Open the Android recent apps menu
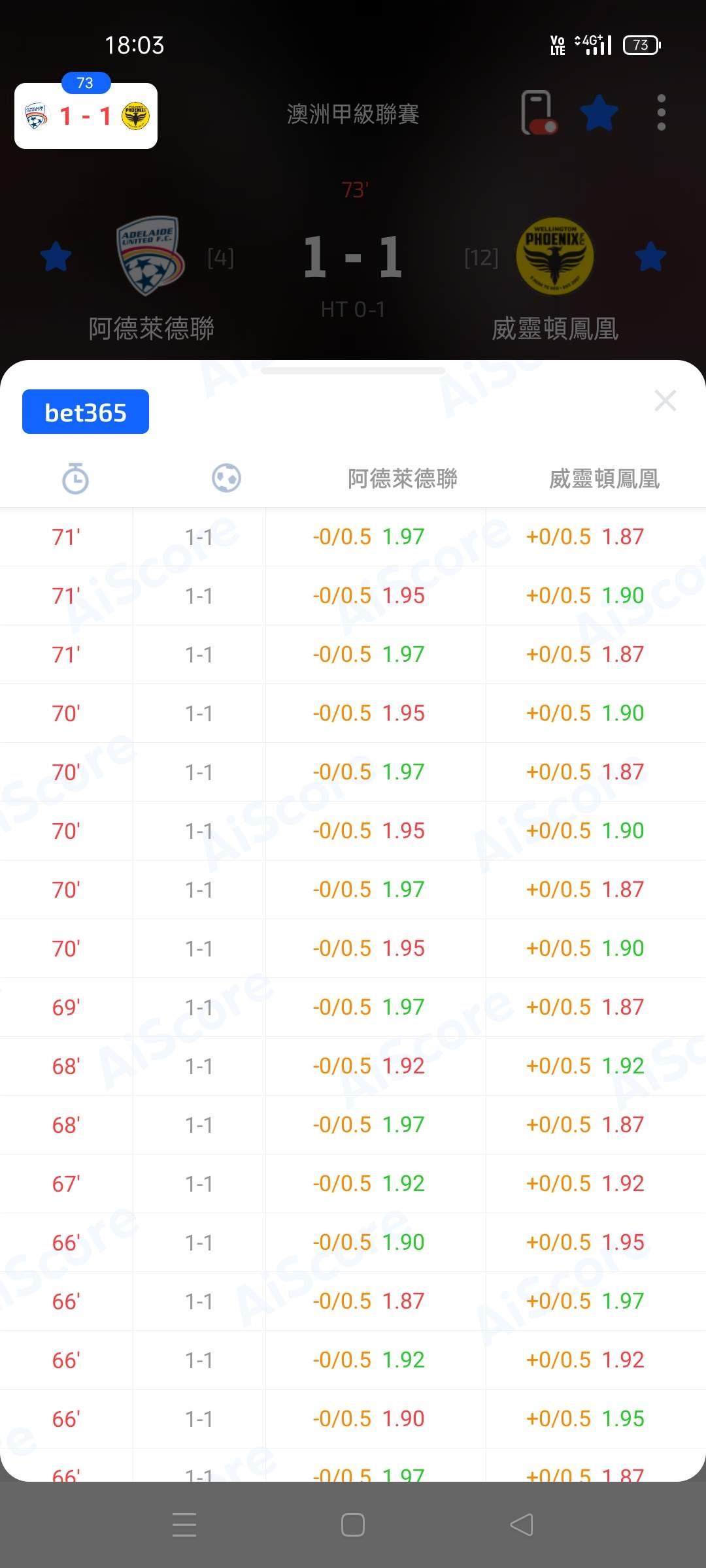 click(x=184, y=1525)
